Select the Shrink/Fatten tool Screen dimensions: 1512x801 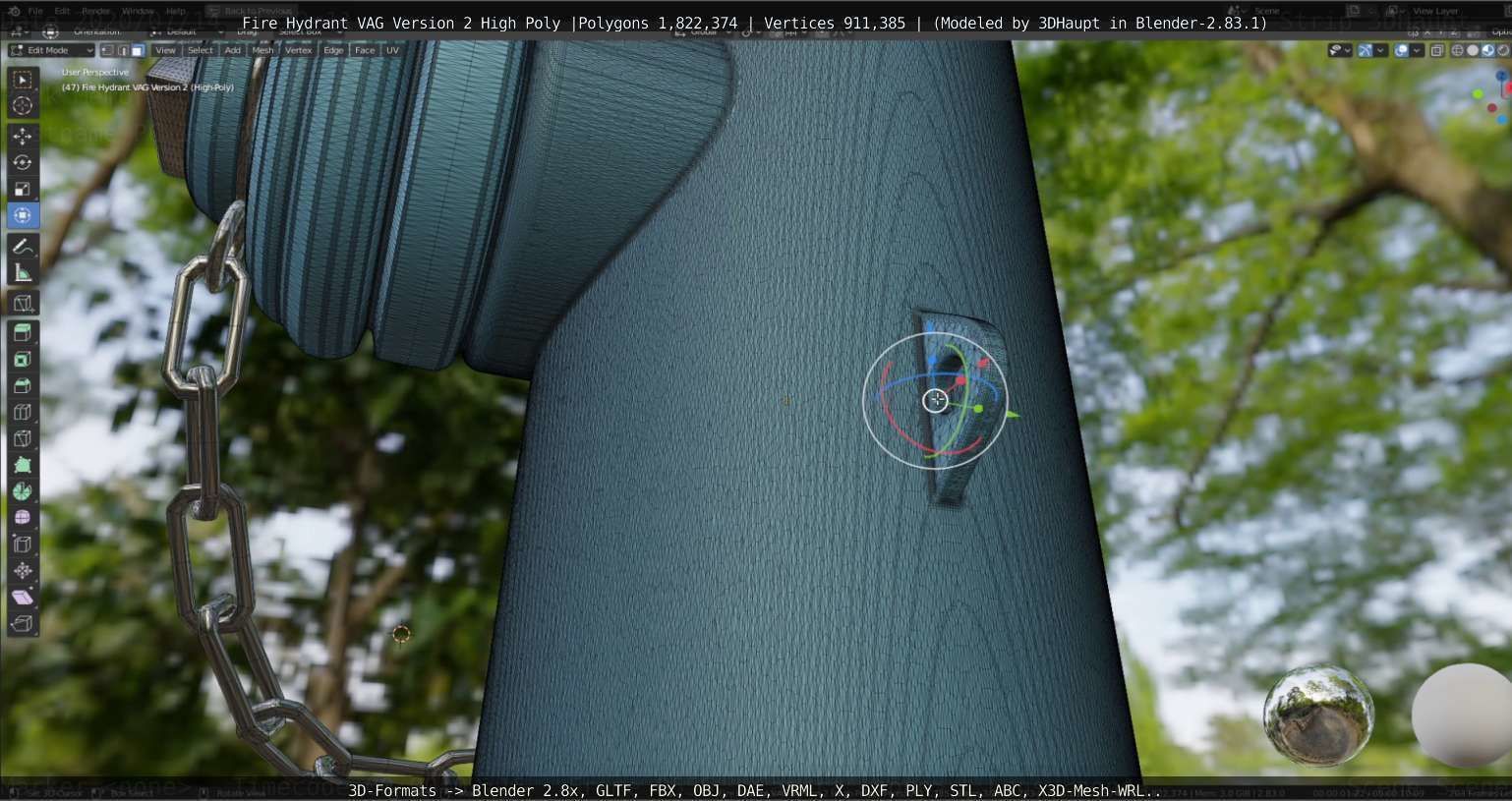coord(23,571)
